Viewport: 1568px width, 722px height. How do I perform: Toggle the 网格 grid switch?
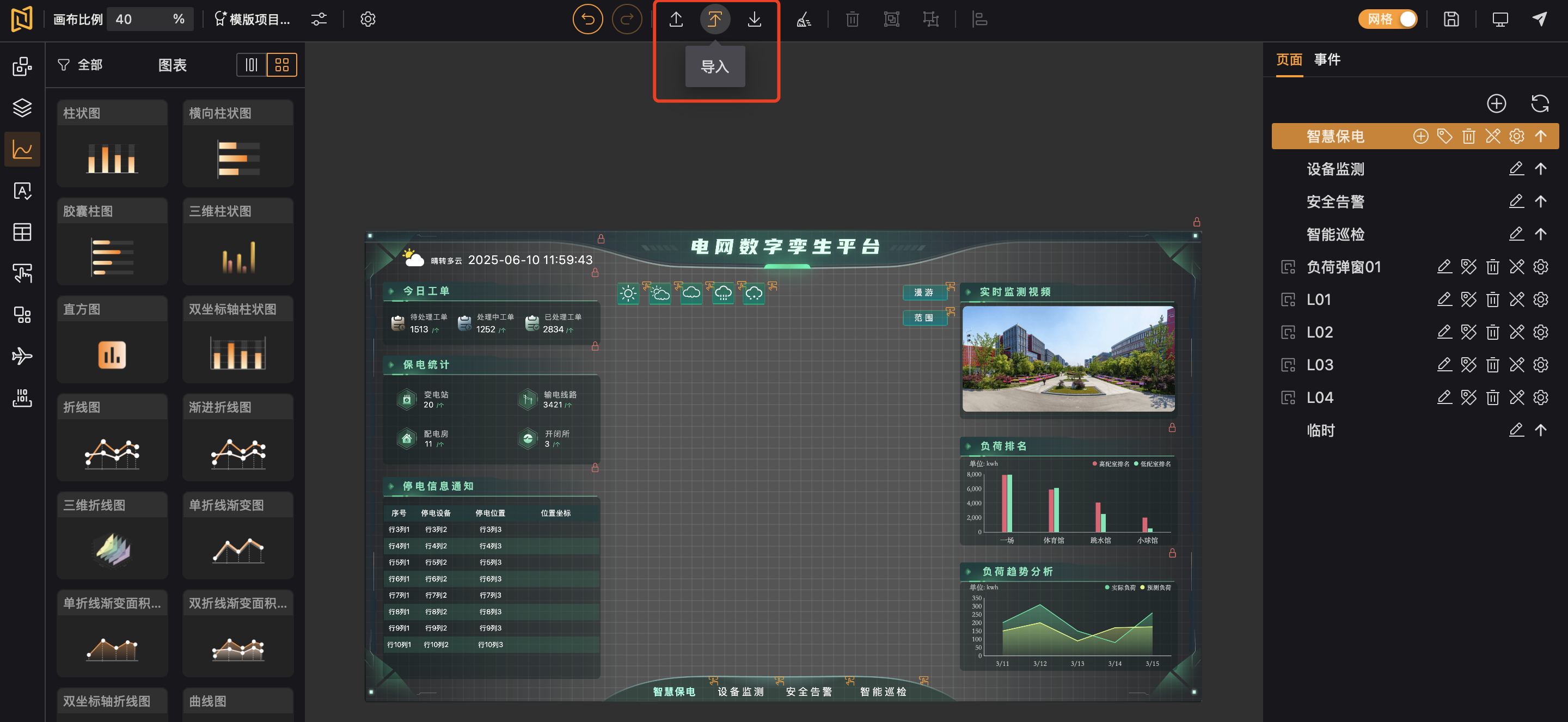point(1388,20)
